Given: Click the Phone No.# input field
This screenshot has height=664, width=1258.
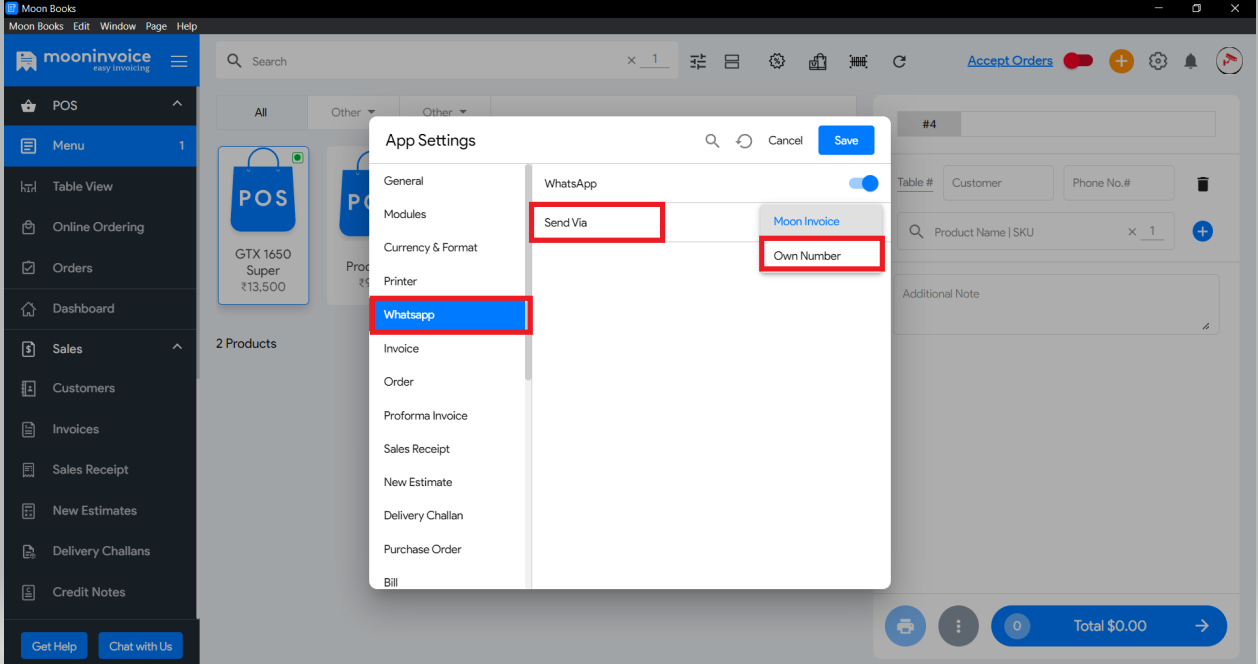Looking at the screenshot, I should pyautogui.click(x=1118, y=183).
